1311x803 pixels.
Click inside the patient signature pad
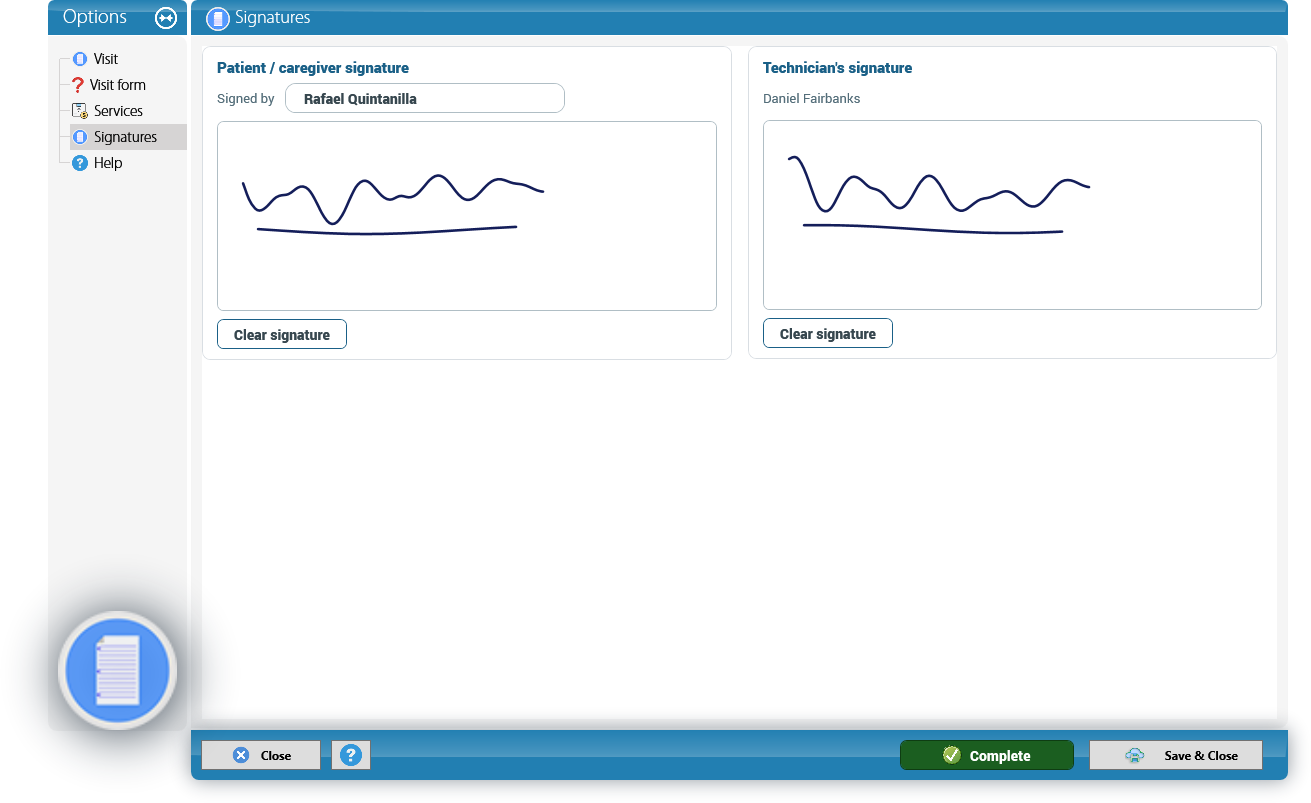[x=467, y=216]
